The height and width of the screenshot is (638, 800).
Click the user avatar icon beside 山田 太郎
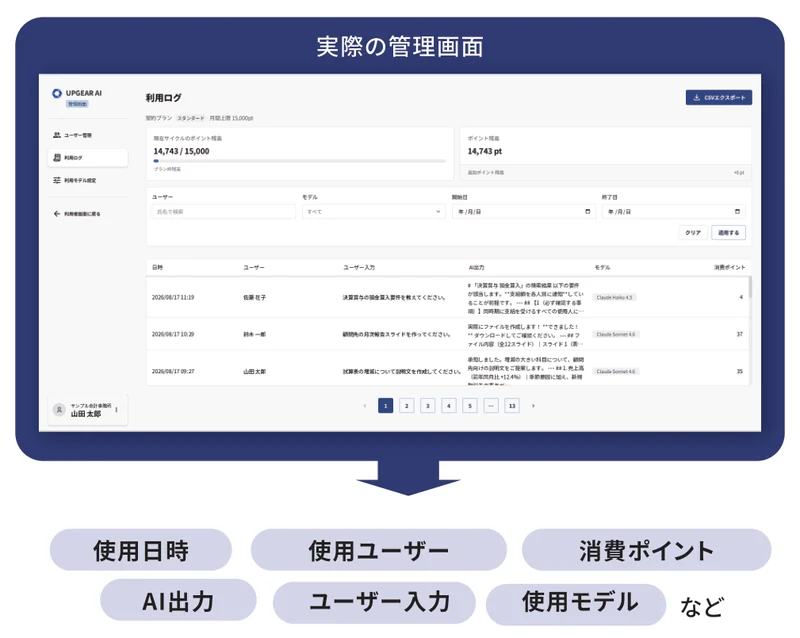[59, 410]
